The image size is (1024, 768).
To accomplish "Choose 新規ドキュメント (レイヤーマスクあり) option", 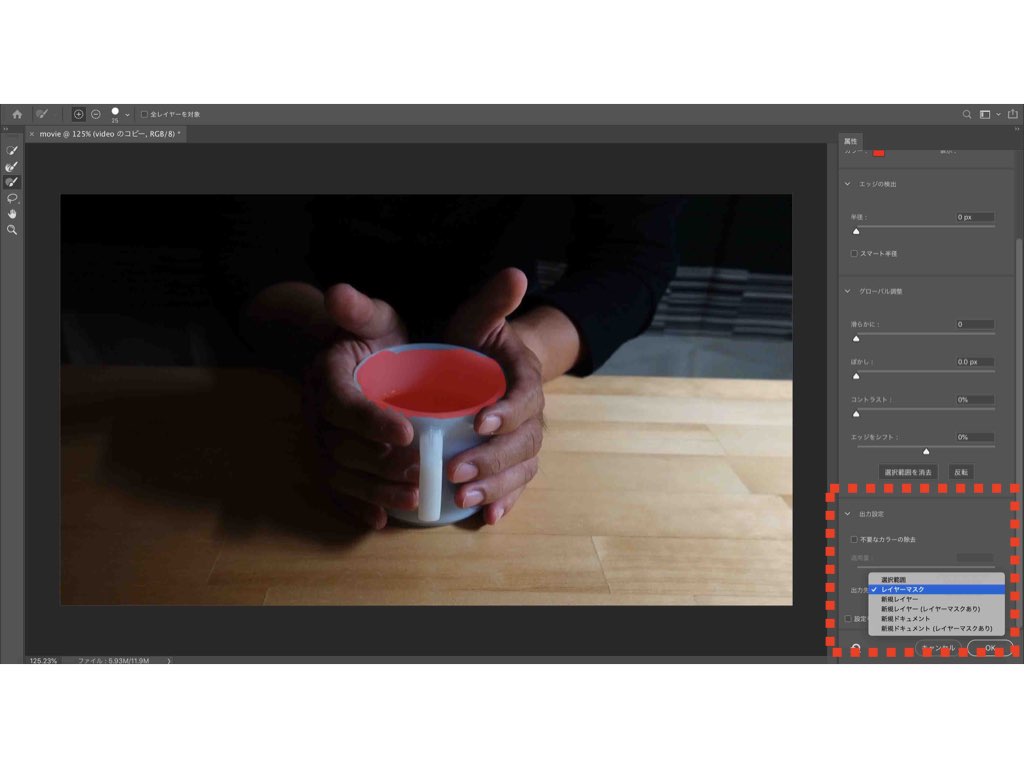I will (x=936, y=628).
